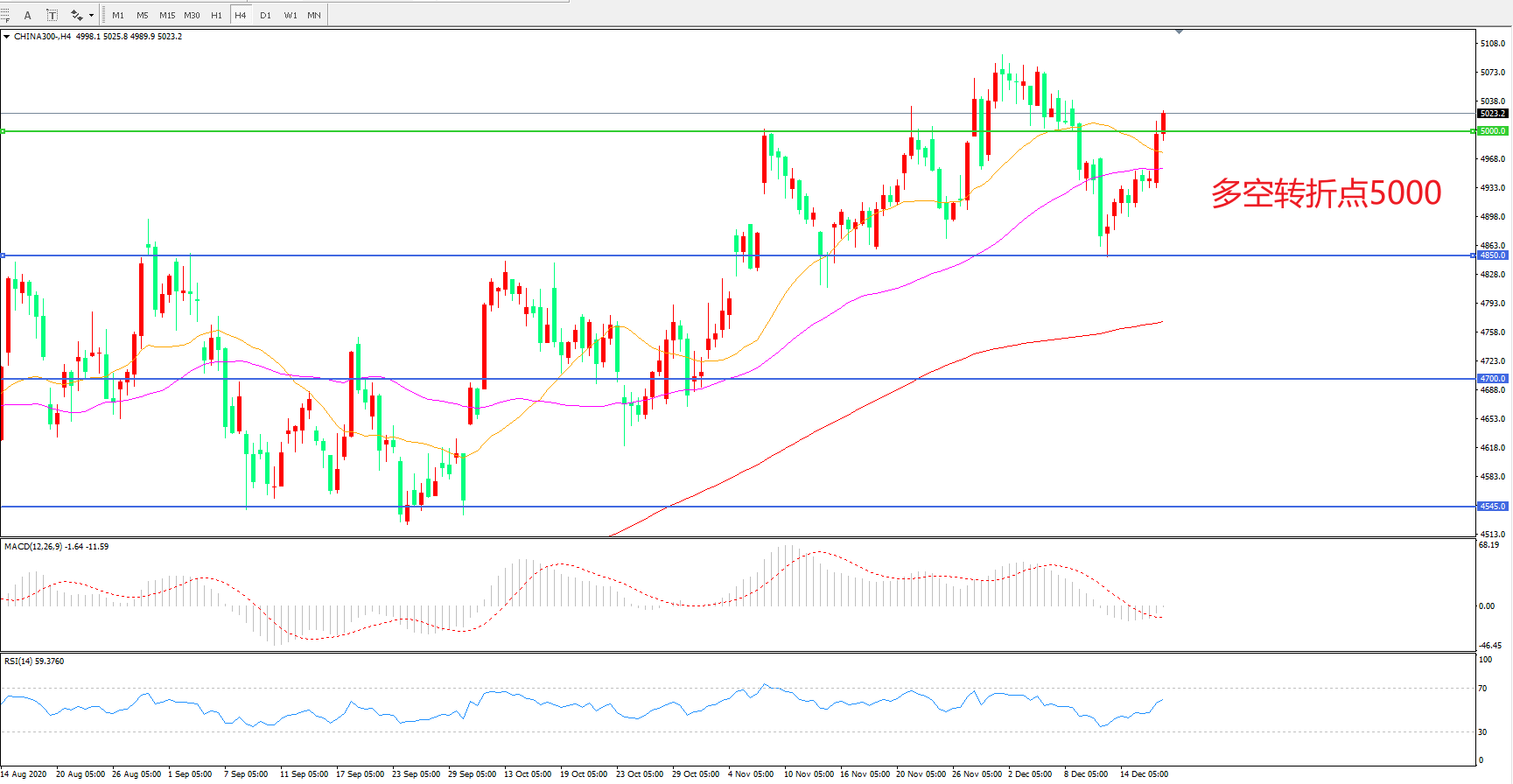Click the Fibonacci tool icon at toolbar edge
The width and height of the screenshot is (1513, 784).
[x=5, y=15]
